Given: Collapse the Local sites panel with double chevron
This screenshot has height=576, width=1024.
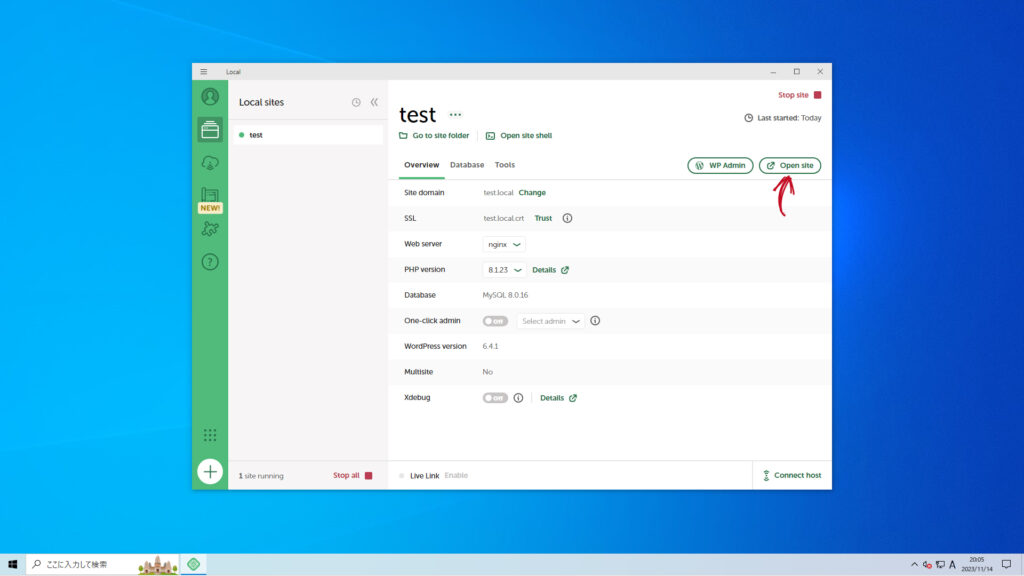Looking at the screenshot, I should pyautogui.click(x=374, y=103).
